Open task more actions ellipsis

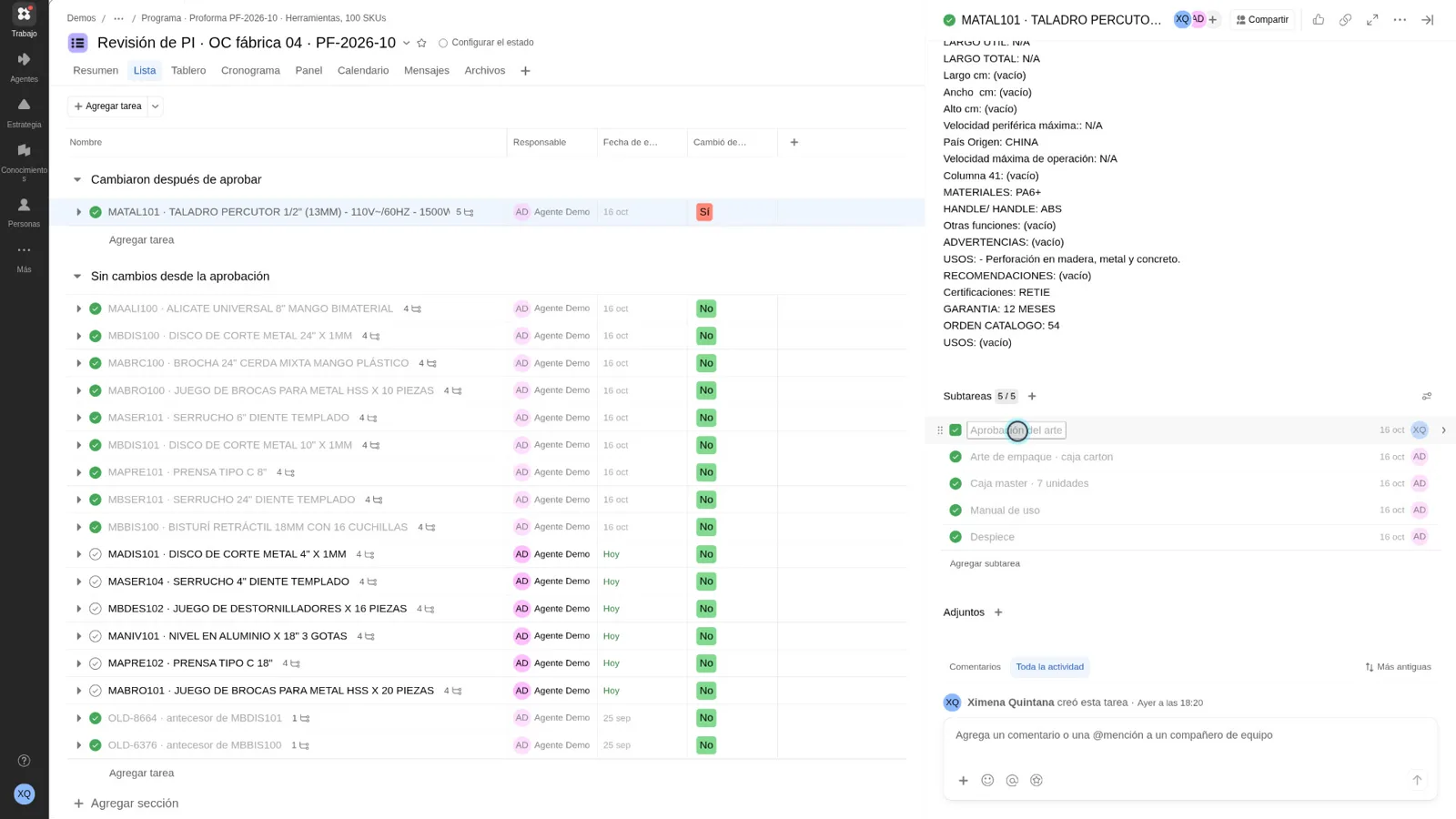click(x=1400, y=20)
